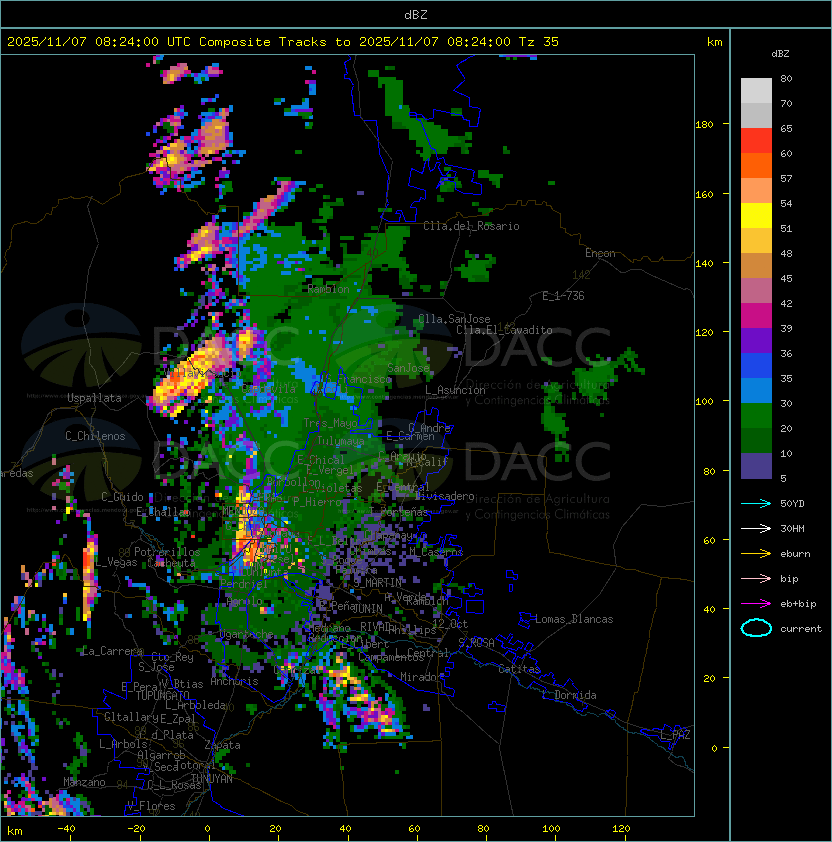Viewport: 832px width, 842px height.
Task: Click the 160 tick label on vertical axis
Action: point(704,194)
